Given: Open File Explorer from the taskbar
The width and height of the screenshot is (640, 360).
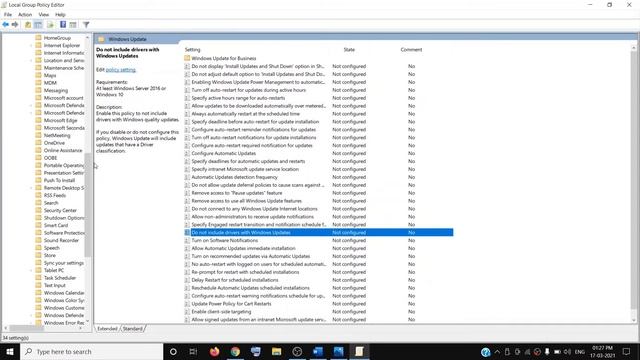Looking at the screenshot, I should [x=276, y=351].
